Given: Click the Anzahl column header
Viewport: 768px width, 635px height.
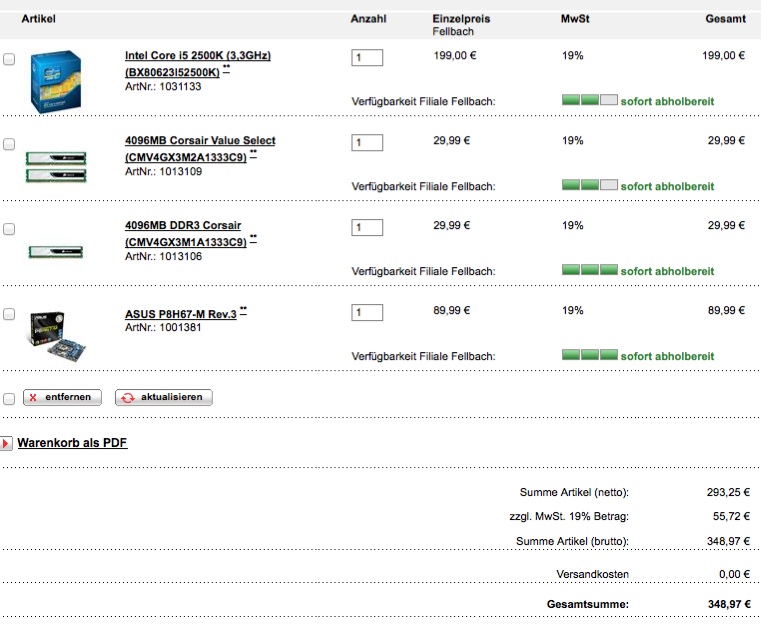Looking at the screenshot, I should click(x=368, y=19).
